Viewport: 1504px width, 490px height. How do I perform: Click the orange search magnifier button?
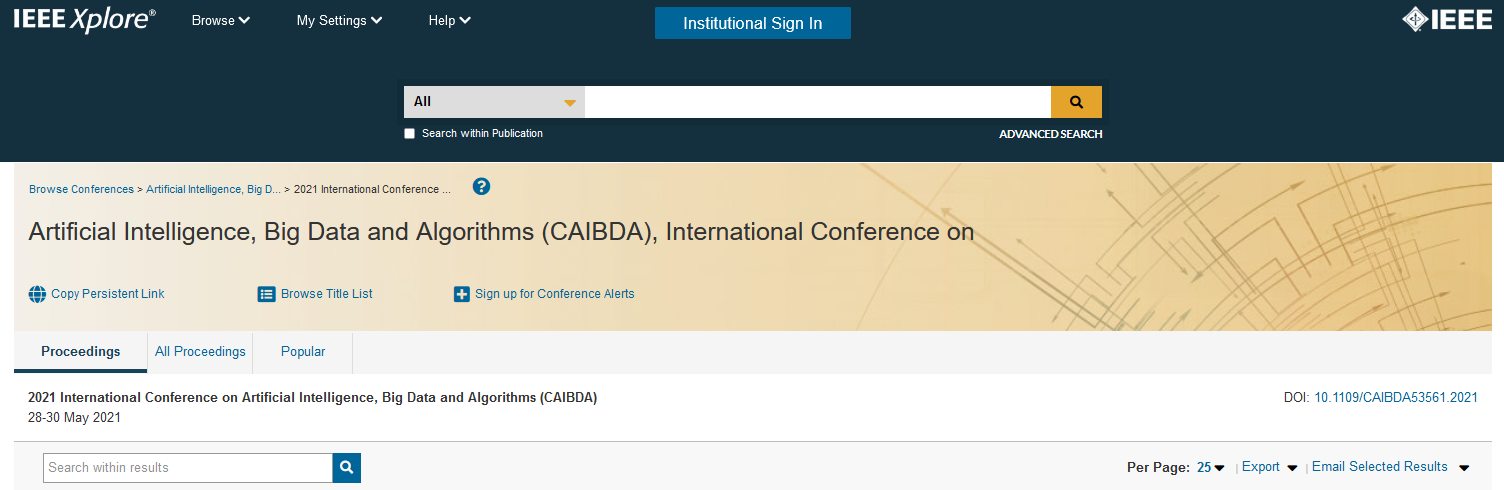coord(1076,102)
